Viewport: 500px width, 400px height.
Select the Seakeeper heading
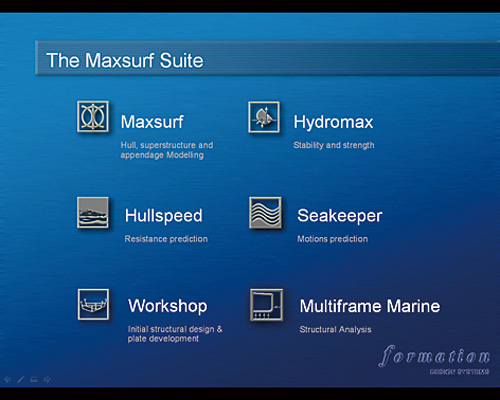pyautogui.click(x=340, y=216)
